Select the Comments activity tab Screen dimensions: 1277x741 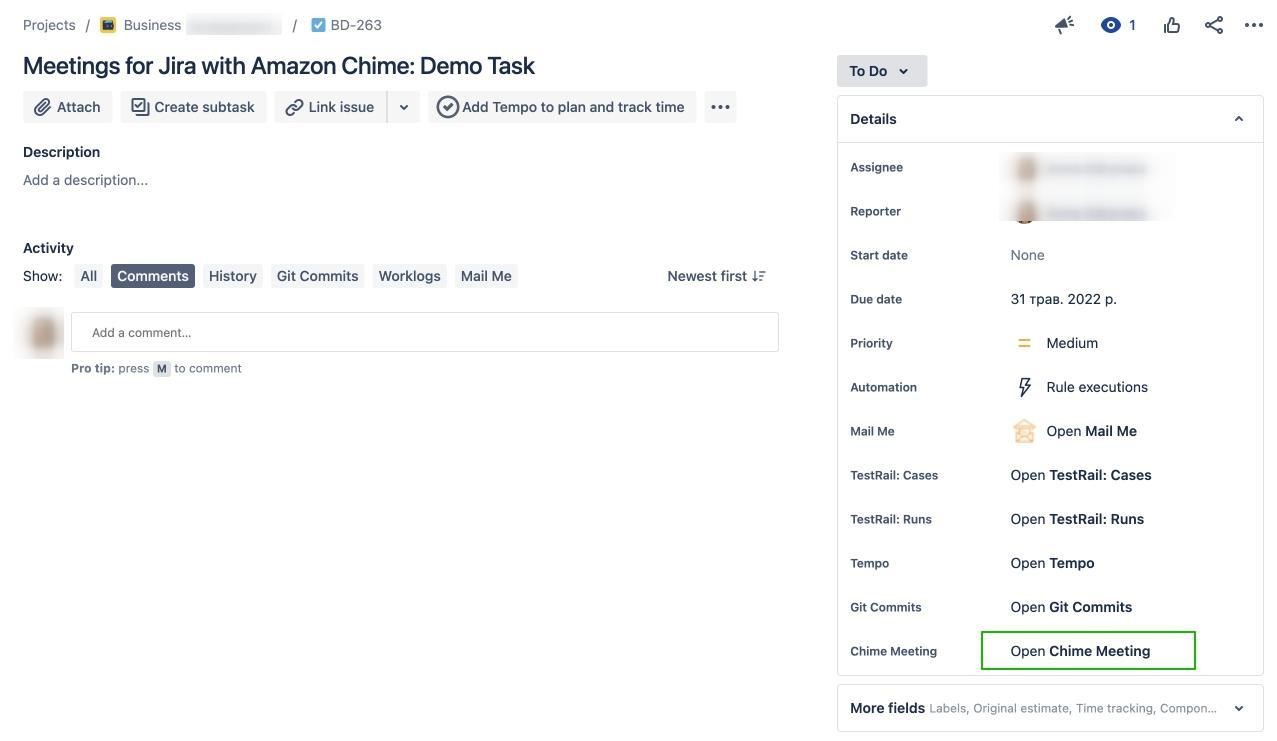pos(153,276)
